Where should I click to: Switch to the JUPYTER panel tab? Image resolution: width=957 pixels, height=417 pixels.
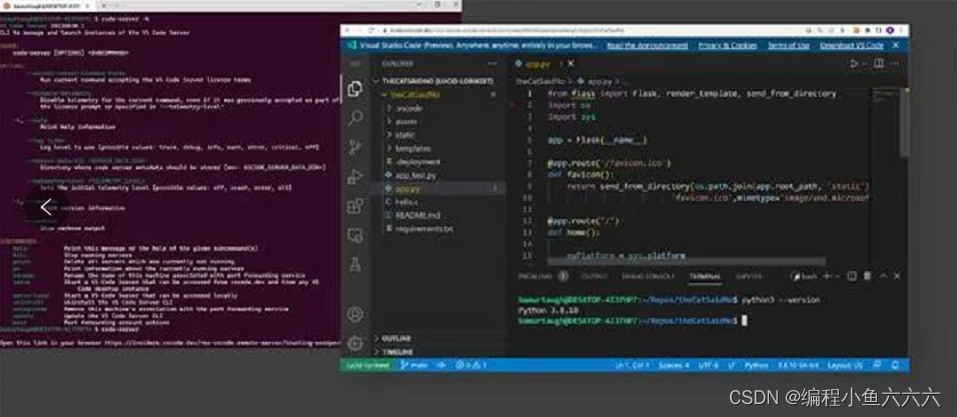click(748, 277)
